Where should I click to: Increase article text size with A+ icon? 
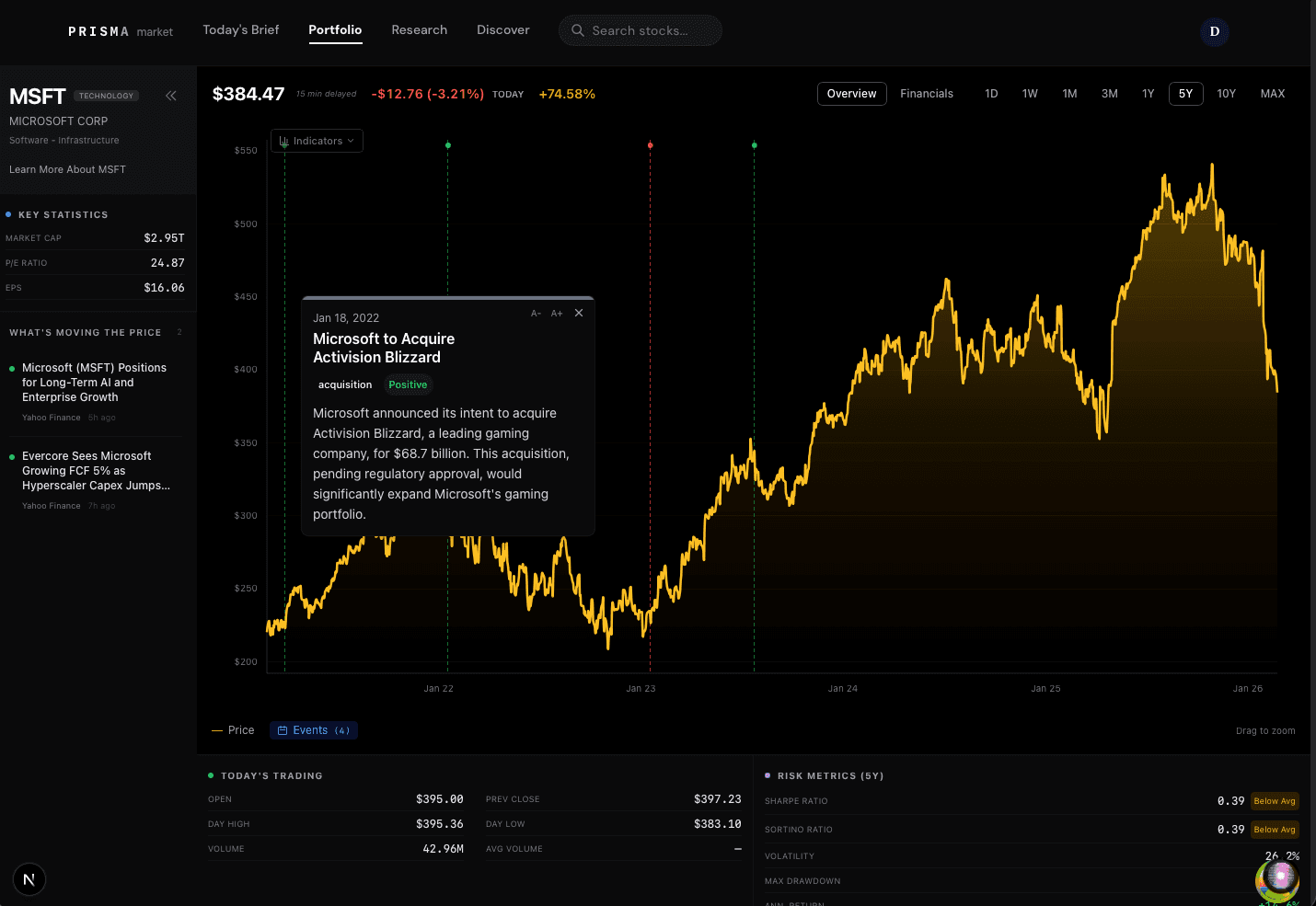(x=556, y=313)
